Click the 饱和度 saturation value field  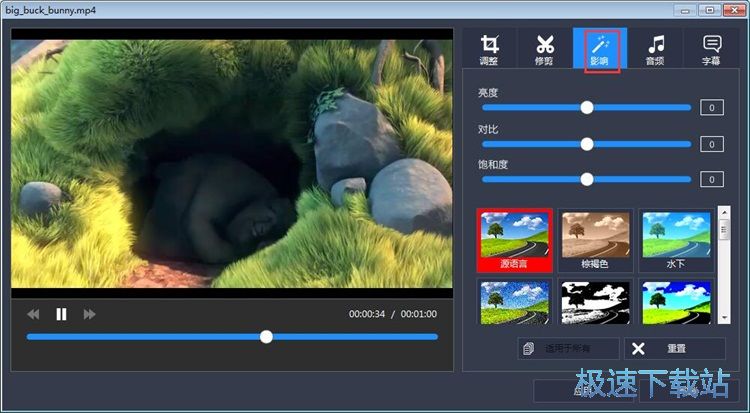(712, 179)
